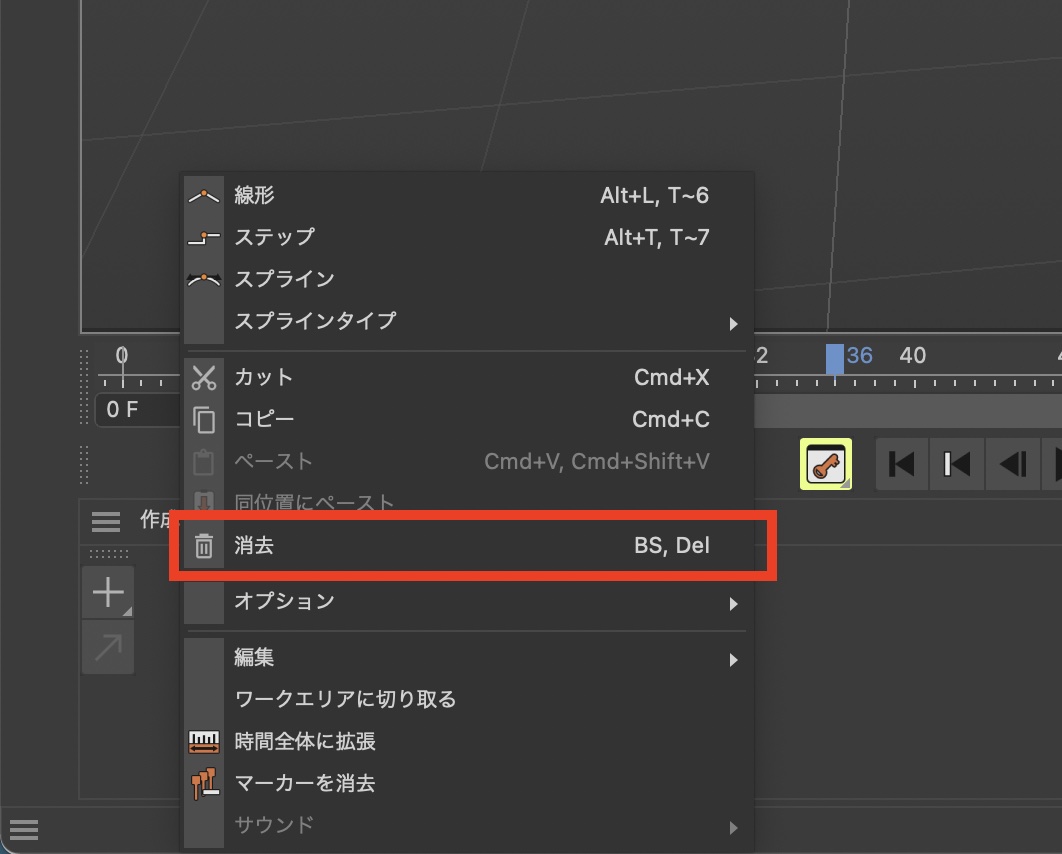
Task: Select スプライン interpolation menu entry
Action: [x=284, y=279]
